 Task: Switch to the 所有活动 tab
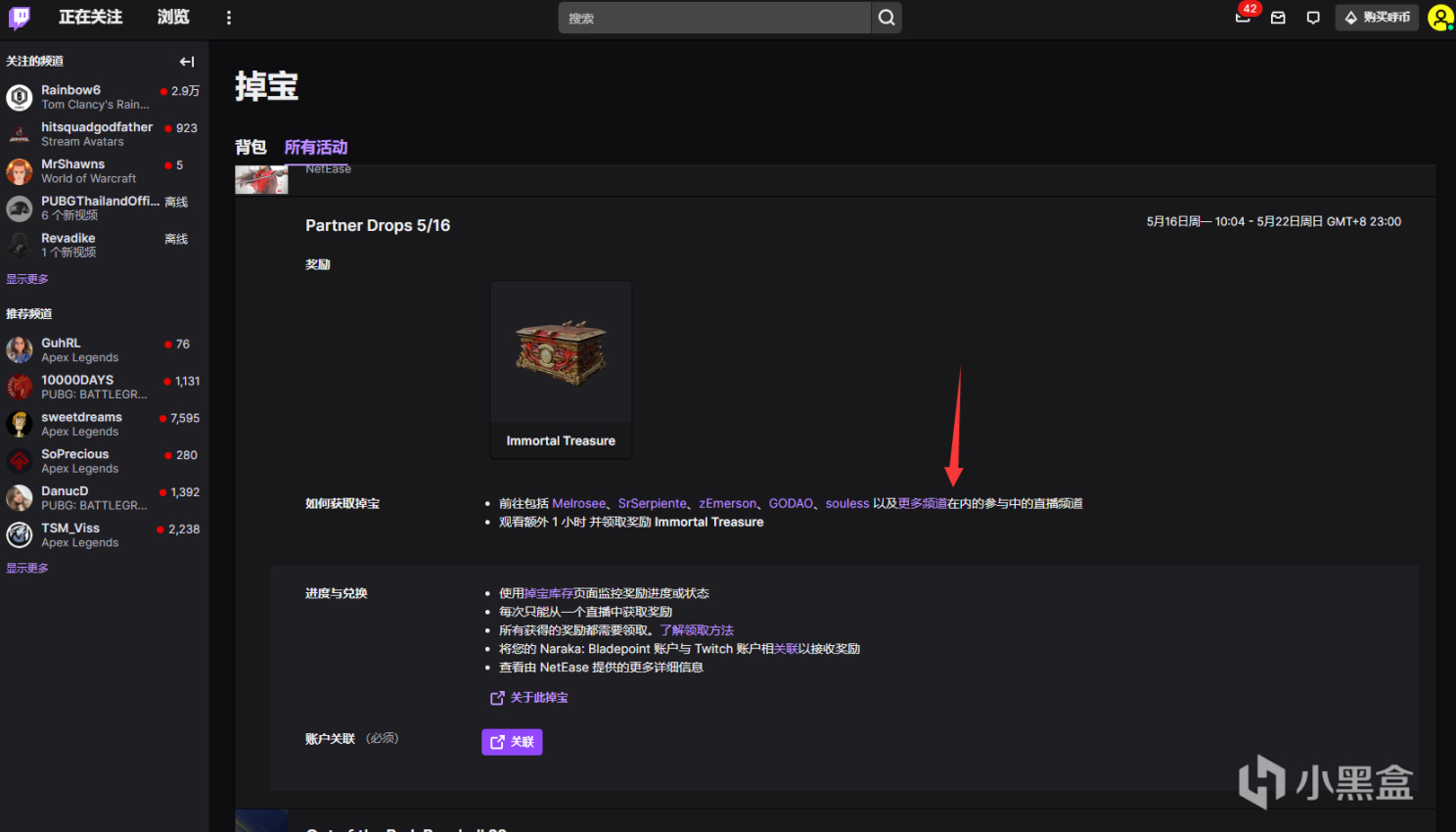316,147
